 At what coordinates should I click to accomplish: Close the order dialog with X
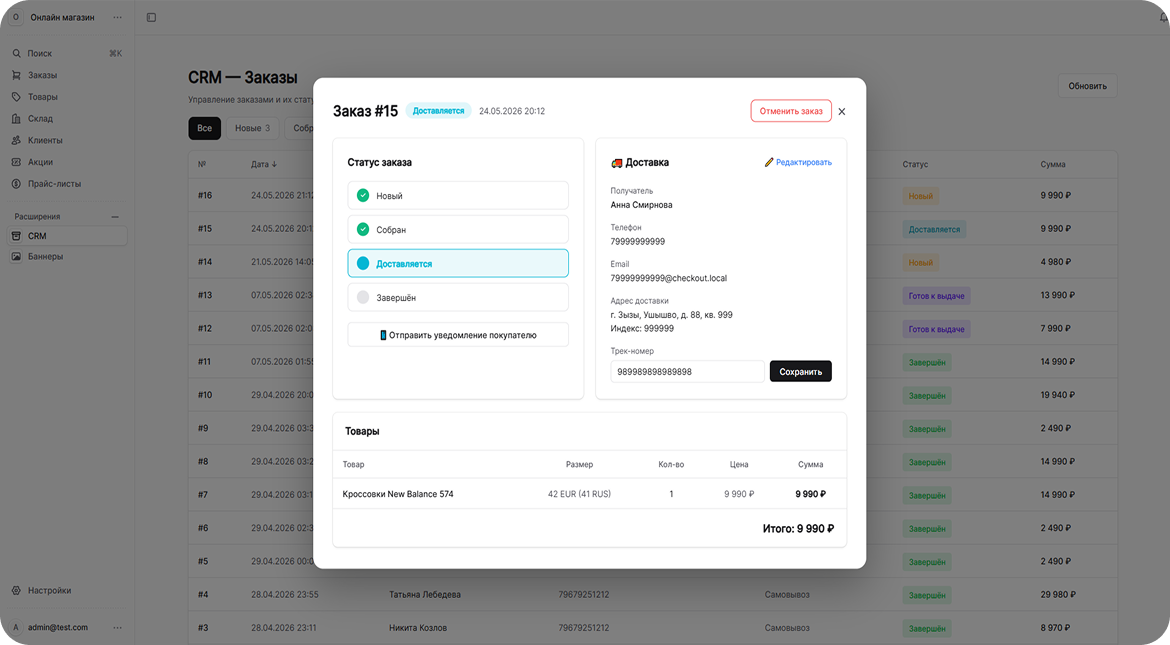coord(842,111)
